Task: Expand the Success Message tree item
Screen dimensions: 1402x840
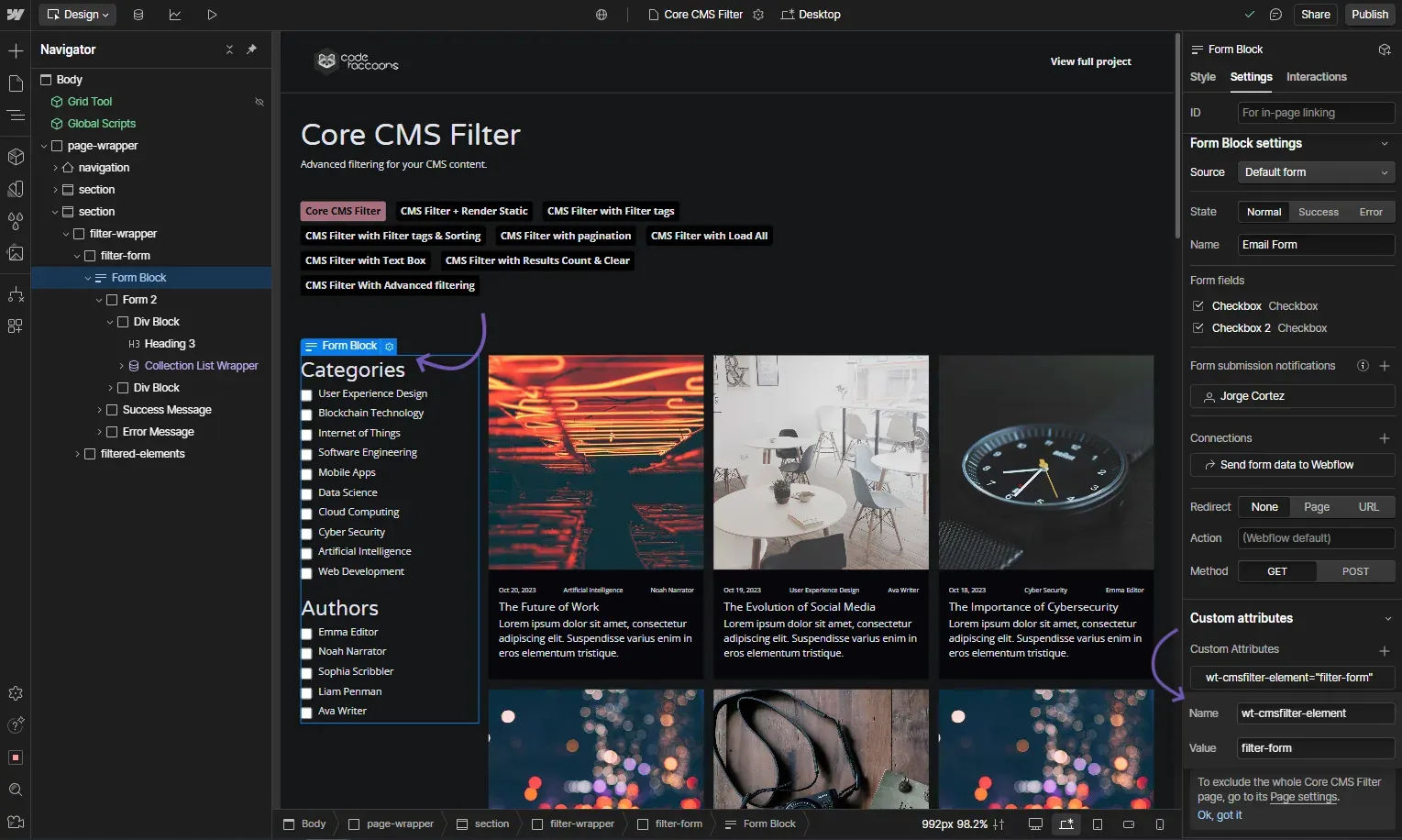Action: coord(99,410)
